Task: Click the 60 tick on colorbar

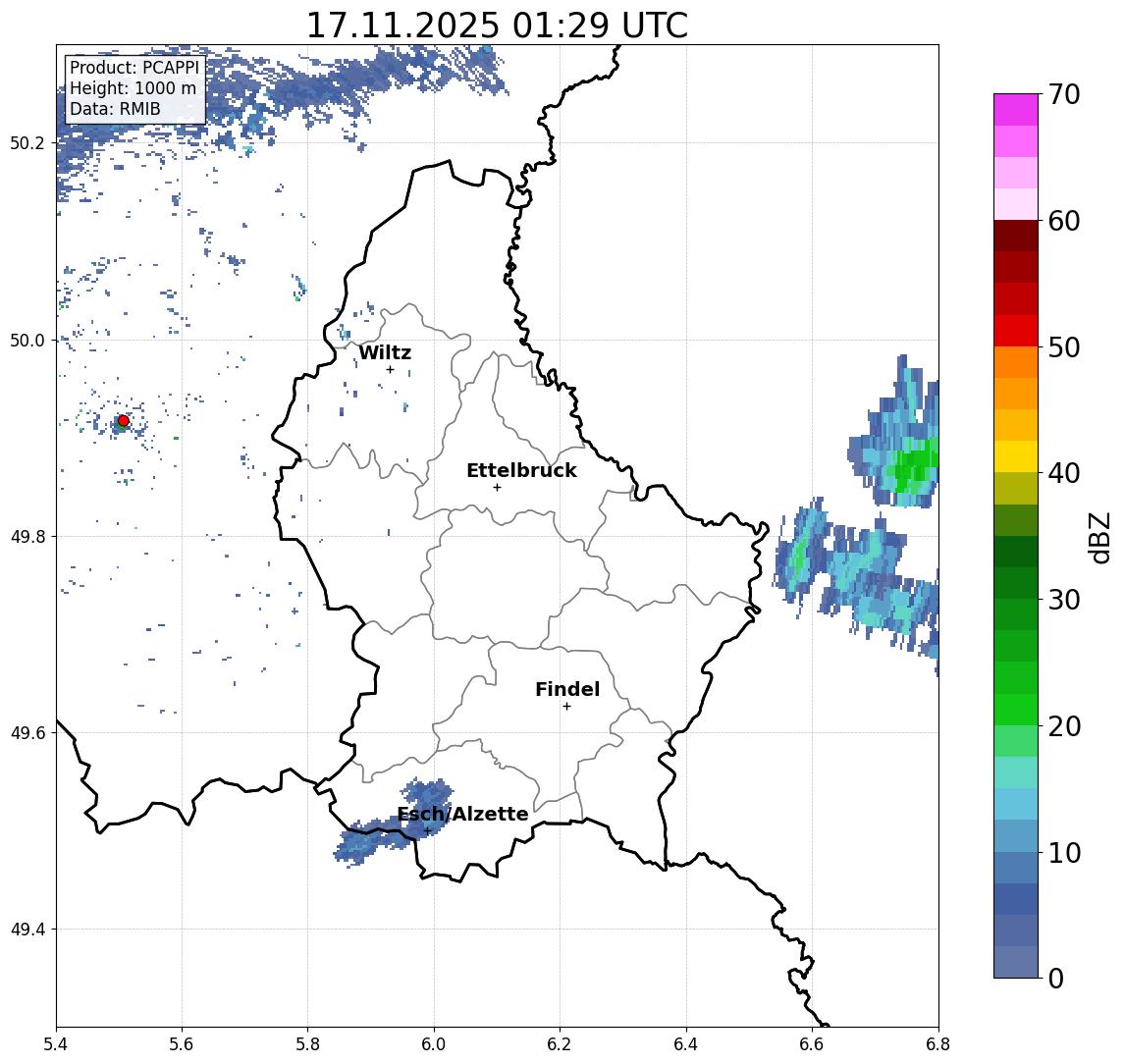Action: pos(1064,221)
